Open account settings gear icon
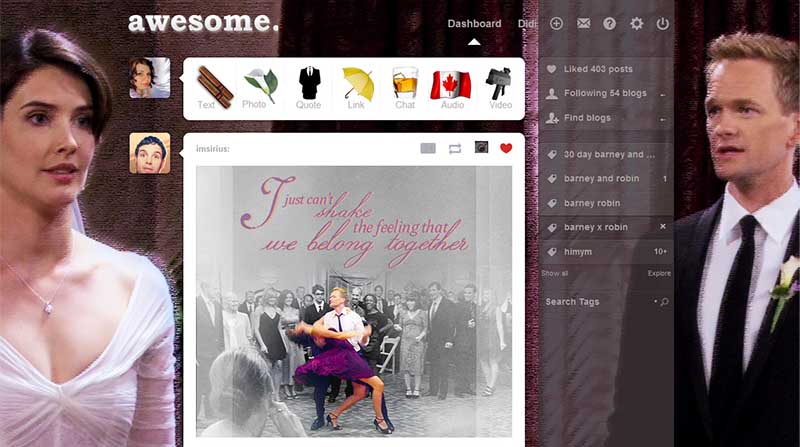The image size is (800, 447). pyautogui.click(x=636, y=23)
